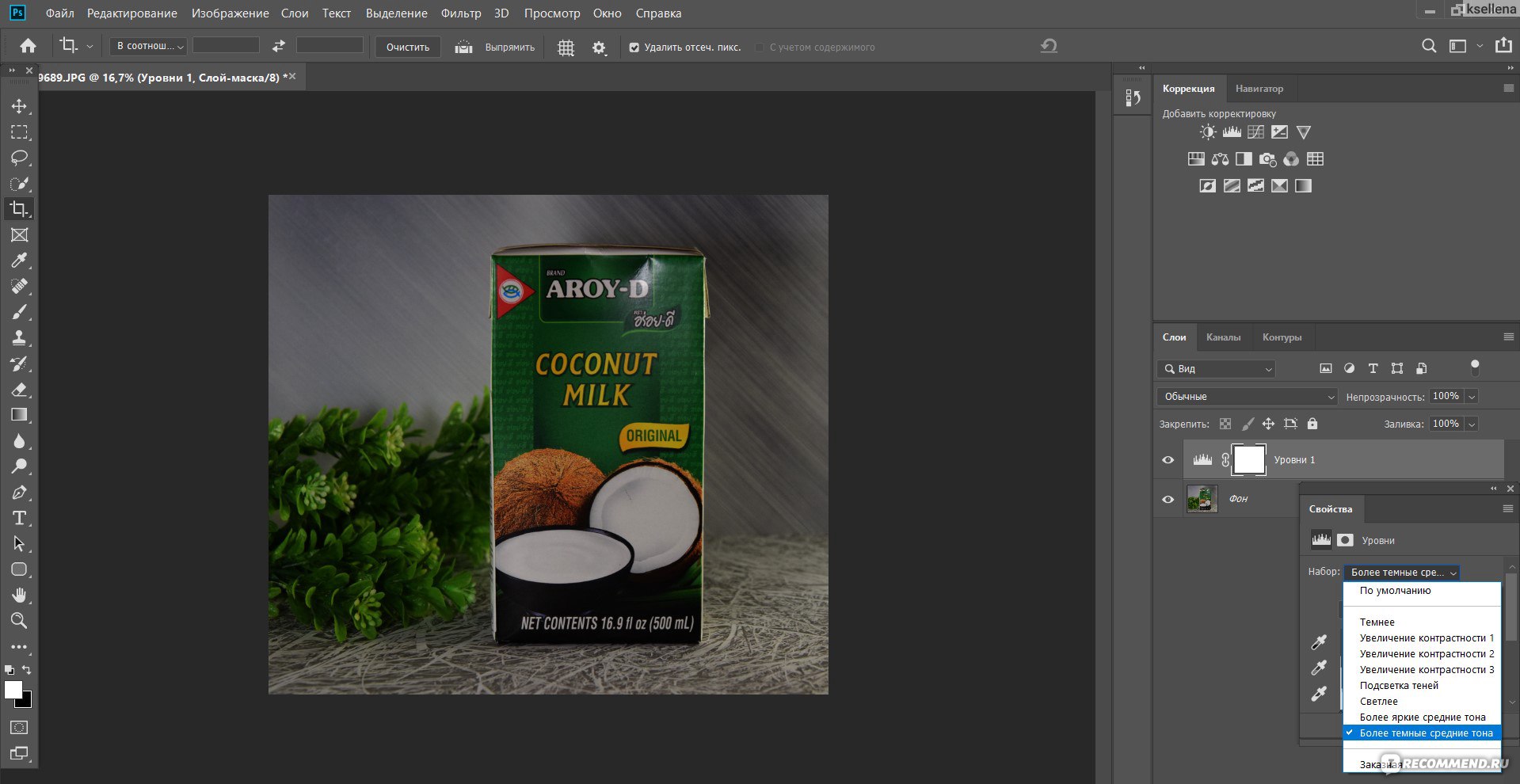The width and height of the screenshot is (1520, 784).
Task: Switch default foreground and background colors
Action: (10, 670)
